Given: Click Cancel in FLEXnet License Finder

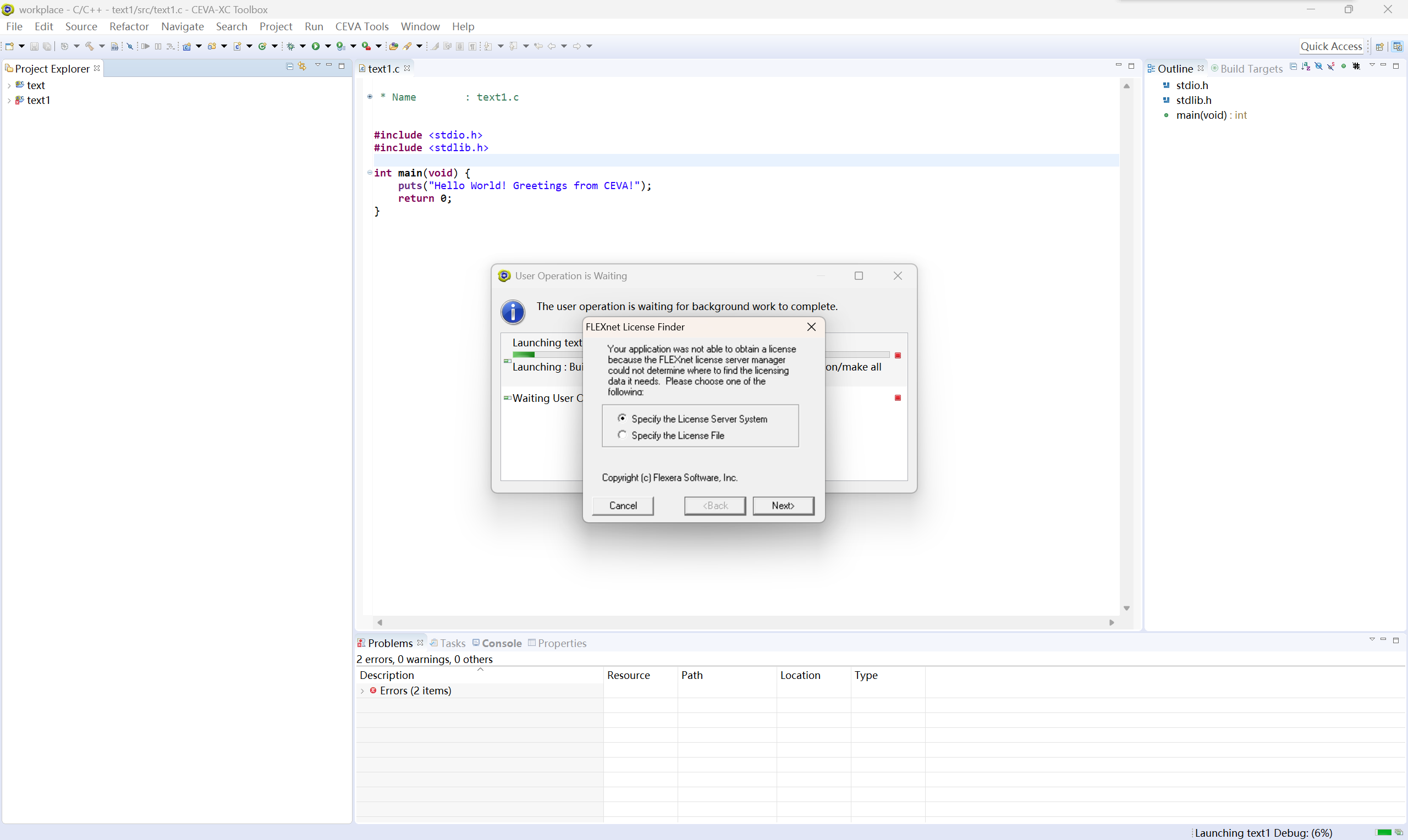Looking at the screenshot, I should (623, 505).
